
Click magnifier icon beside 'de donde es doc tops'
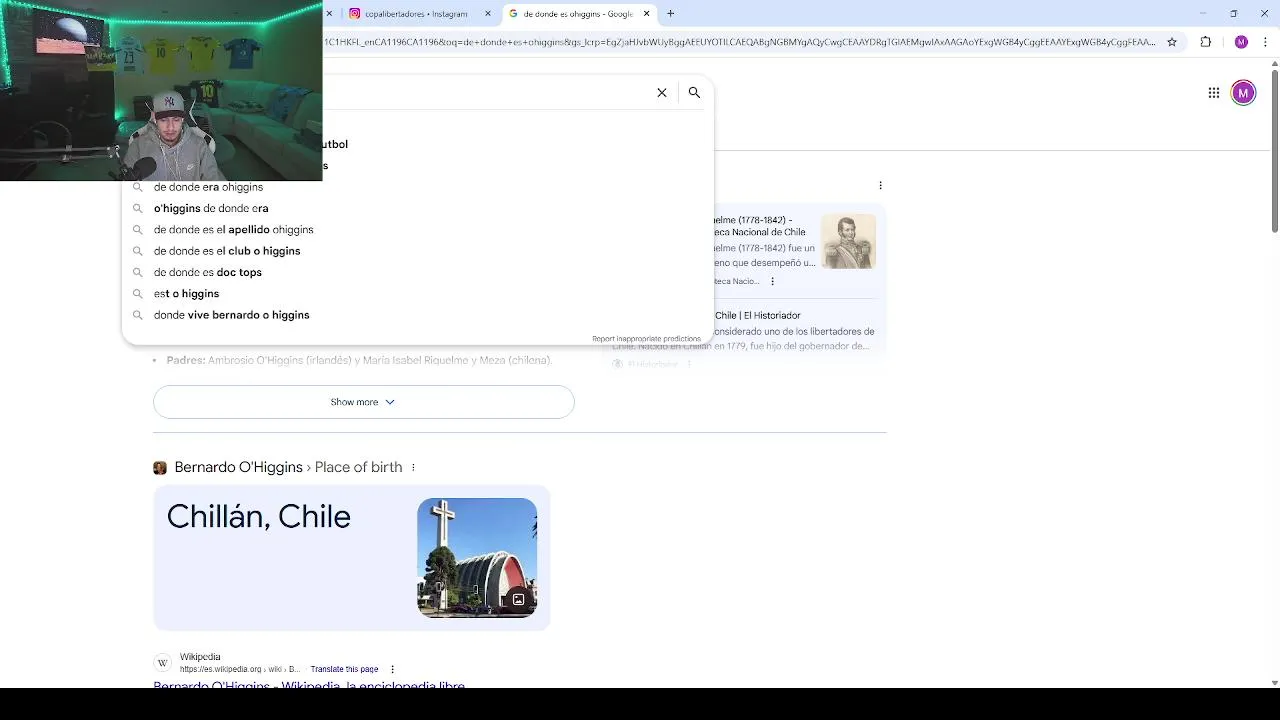(138, 273)
